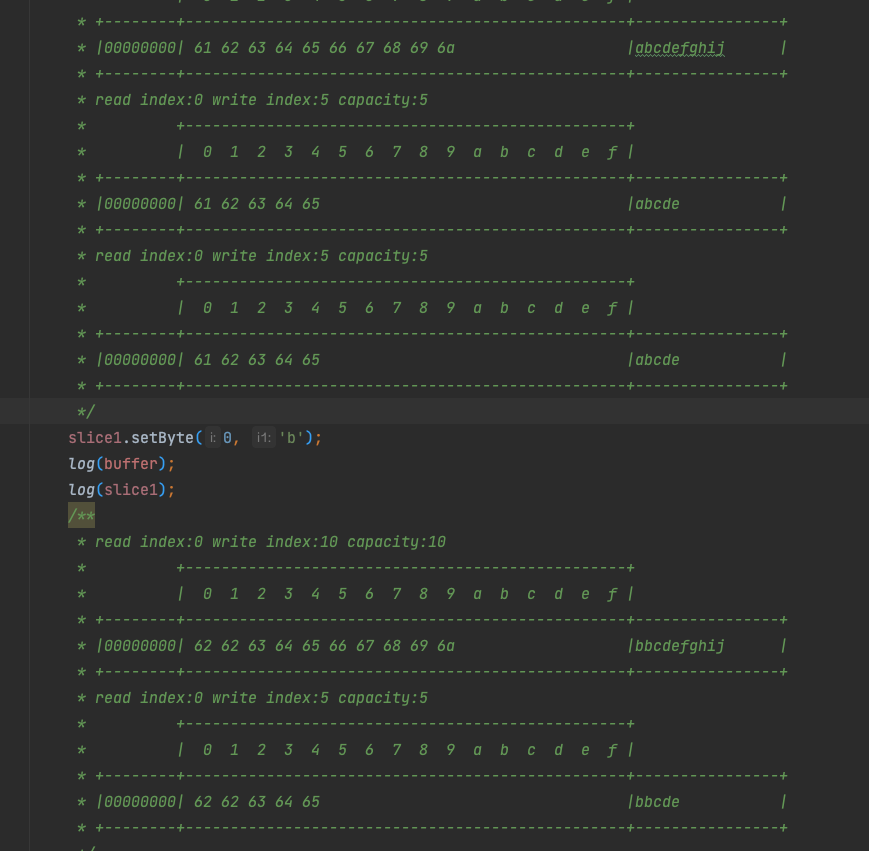Click the 'i:' parameter hint in setByte
Screen dimensions: 869x851
point(212,438)
